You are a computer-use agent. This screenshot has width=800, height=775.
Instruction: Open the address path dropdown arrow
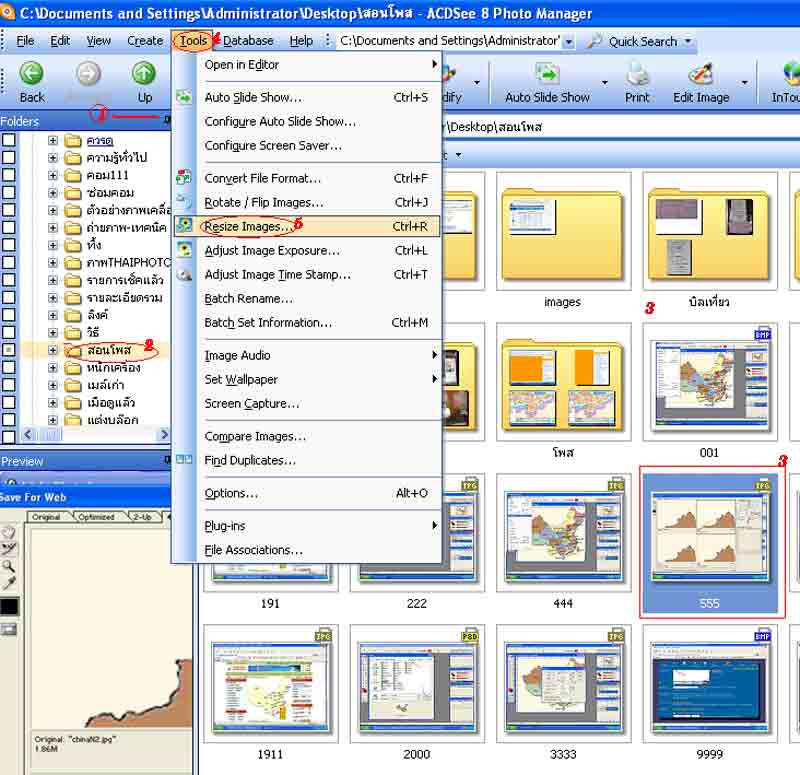[x=569, y=42]
